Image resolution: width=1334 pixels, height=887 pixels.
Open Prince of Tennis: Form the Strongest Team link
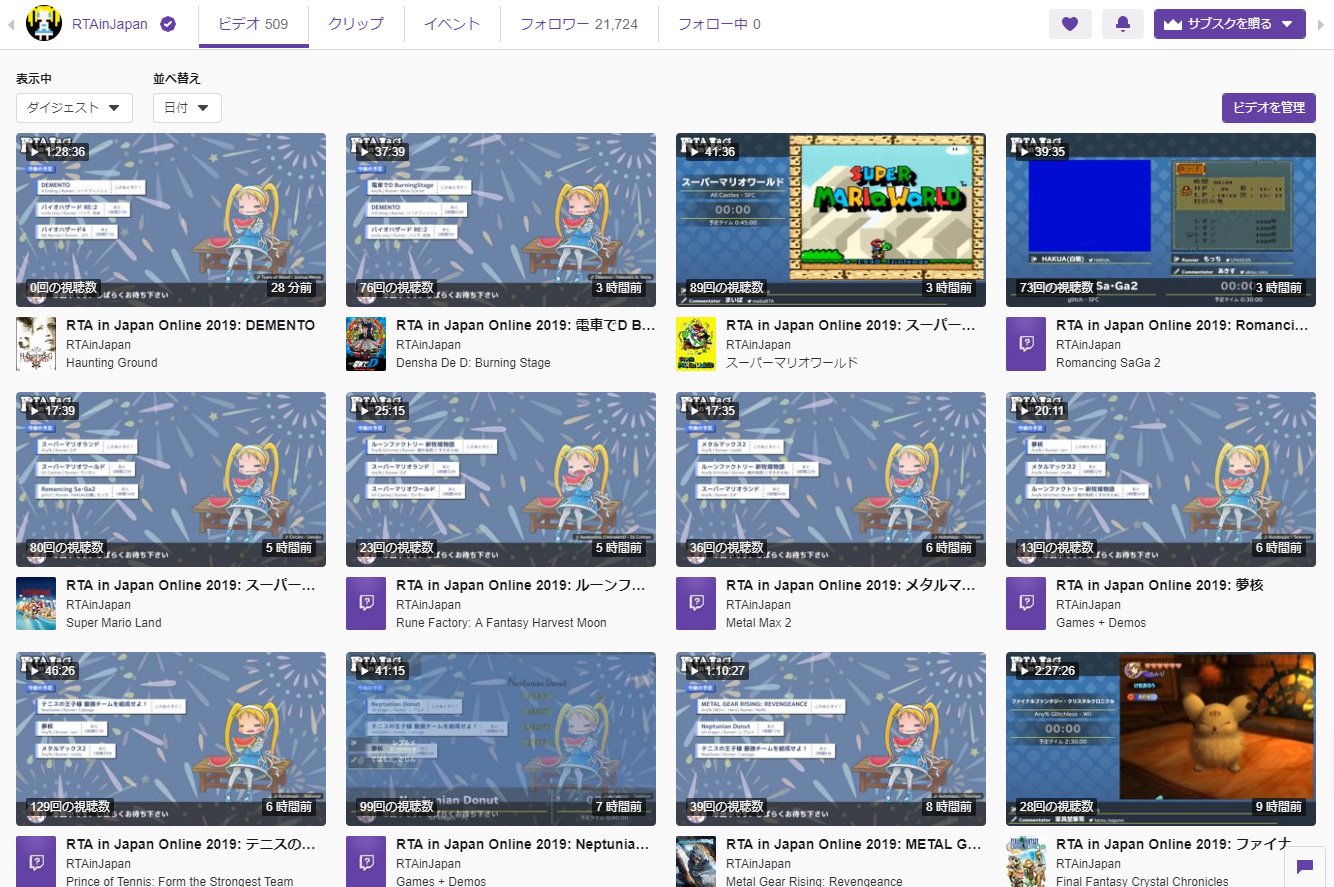[180, 881]
